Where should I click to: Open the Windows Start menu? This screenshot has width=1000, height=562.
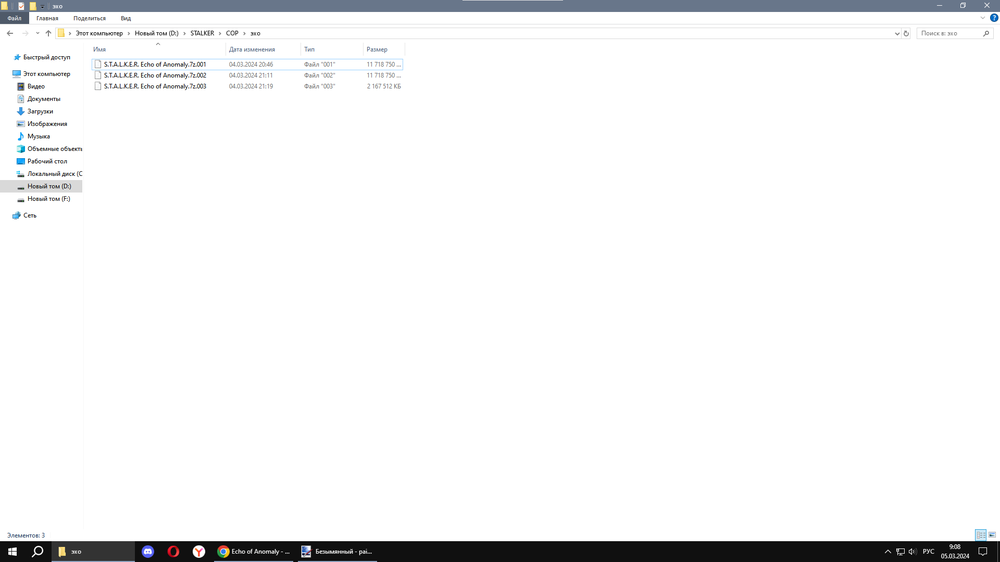[x=12, y=551]
